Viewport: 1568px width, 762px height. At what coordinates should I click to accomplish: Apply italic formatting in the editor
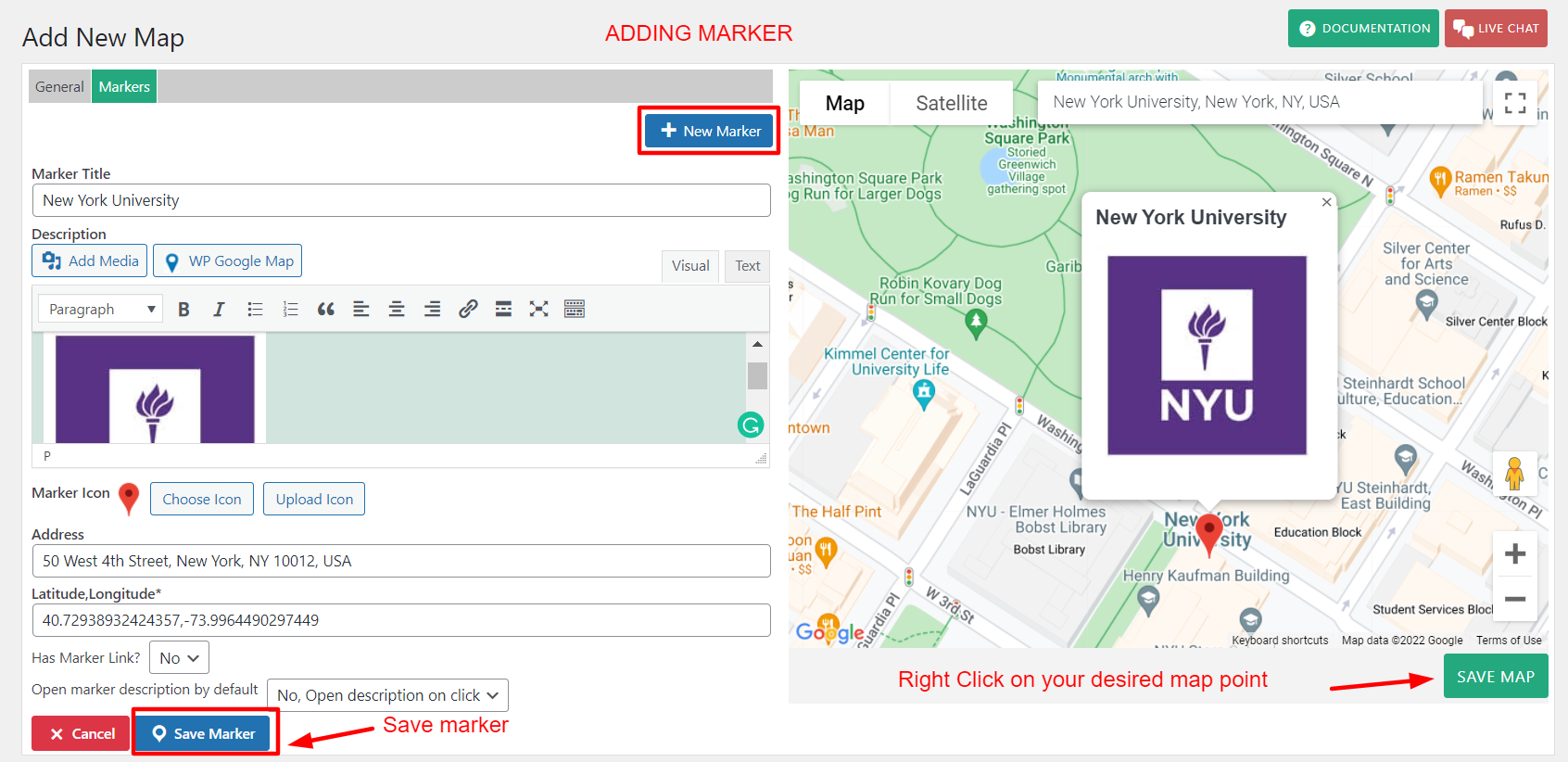tap(219, 310)
